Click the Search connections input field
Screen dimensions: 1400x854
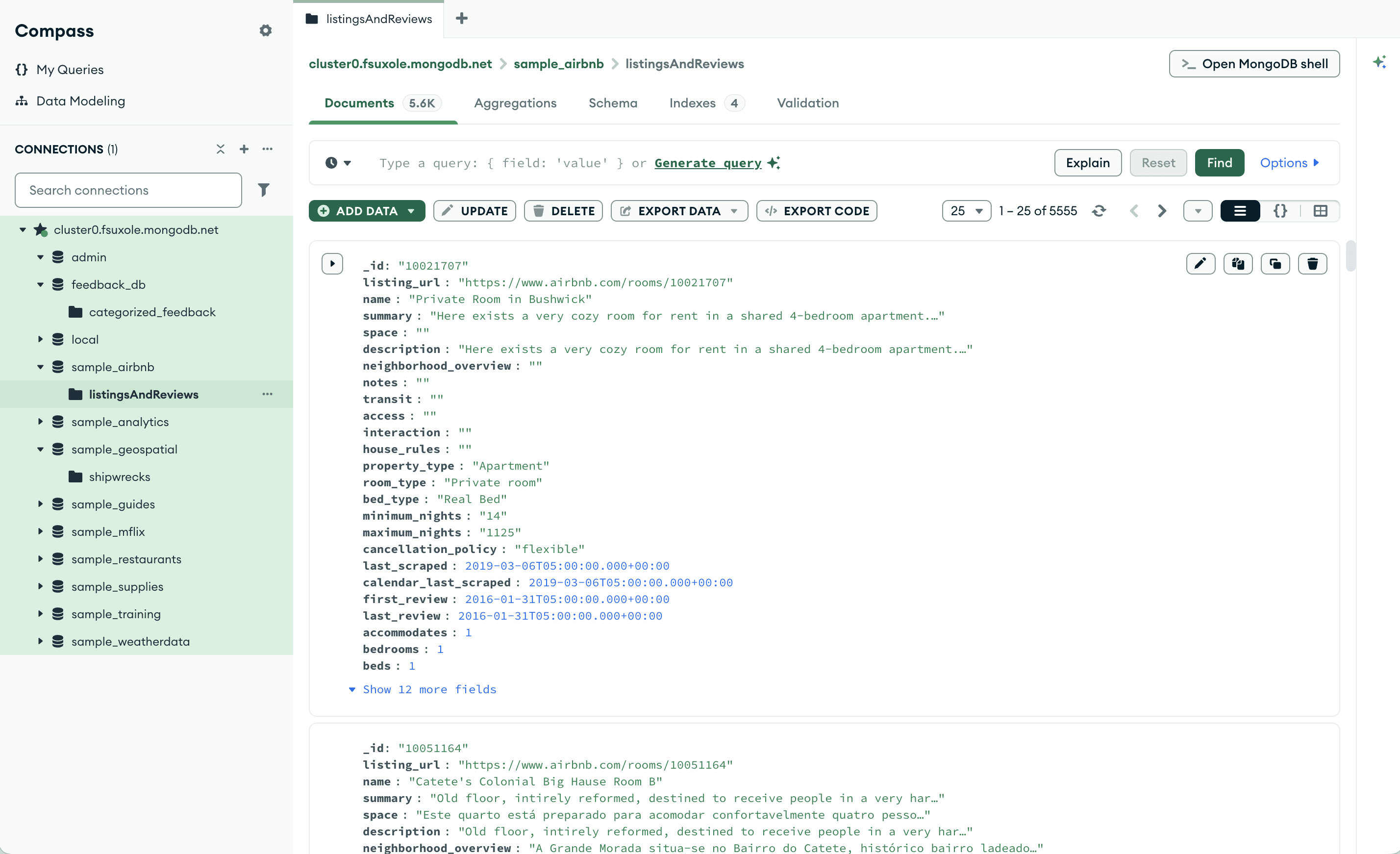tap(128, 190)
